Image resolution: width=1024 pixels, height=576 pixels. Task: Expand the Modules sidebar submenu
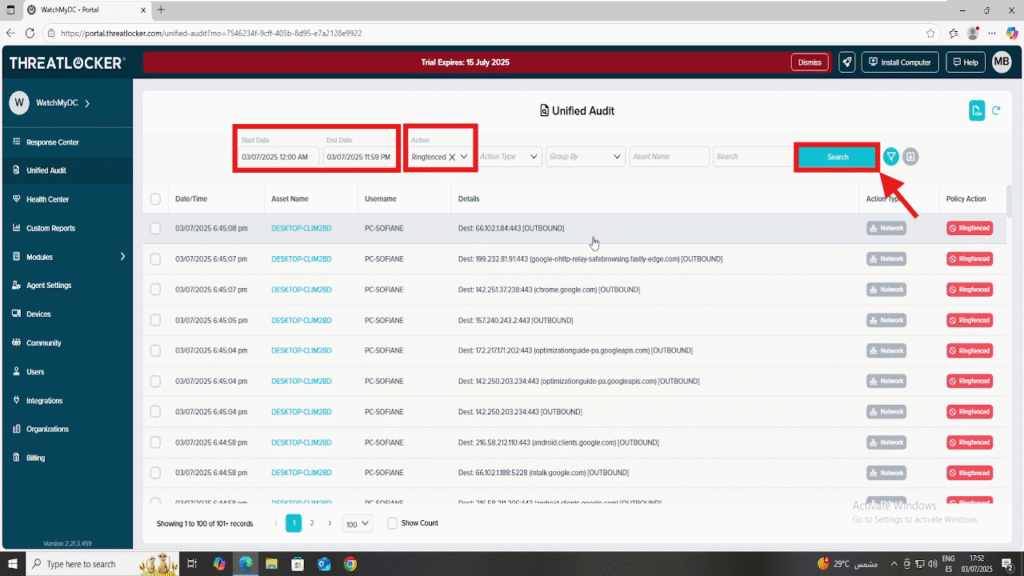coord(123,257)
